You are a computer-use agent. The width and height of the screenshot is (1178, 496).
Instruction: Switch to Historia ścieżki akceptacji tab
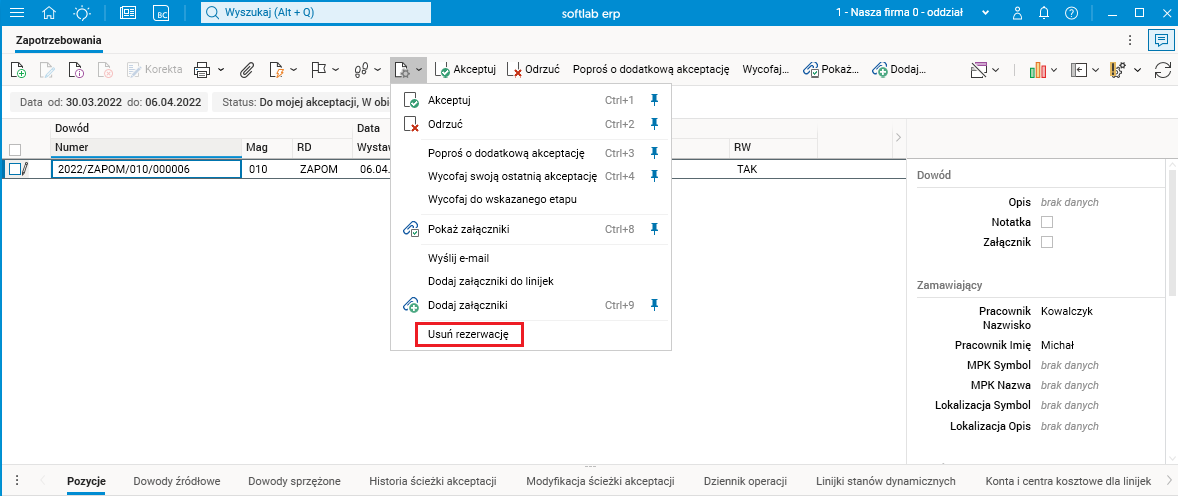coord(433,481)
